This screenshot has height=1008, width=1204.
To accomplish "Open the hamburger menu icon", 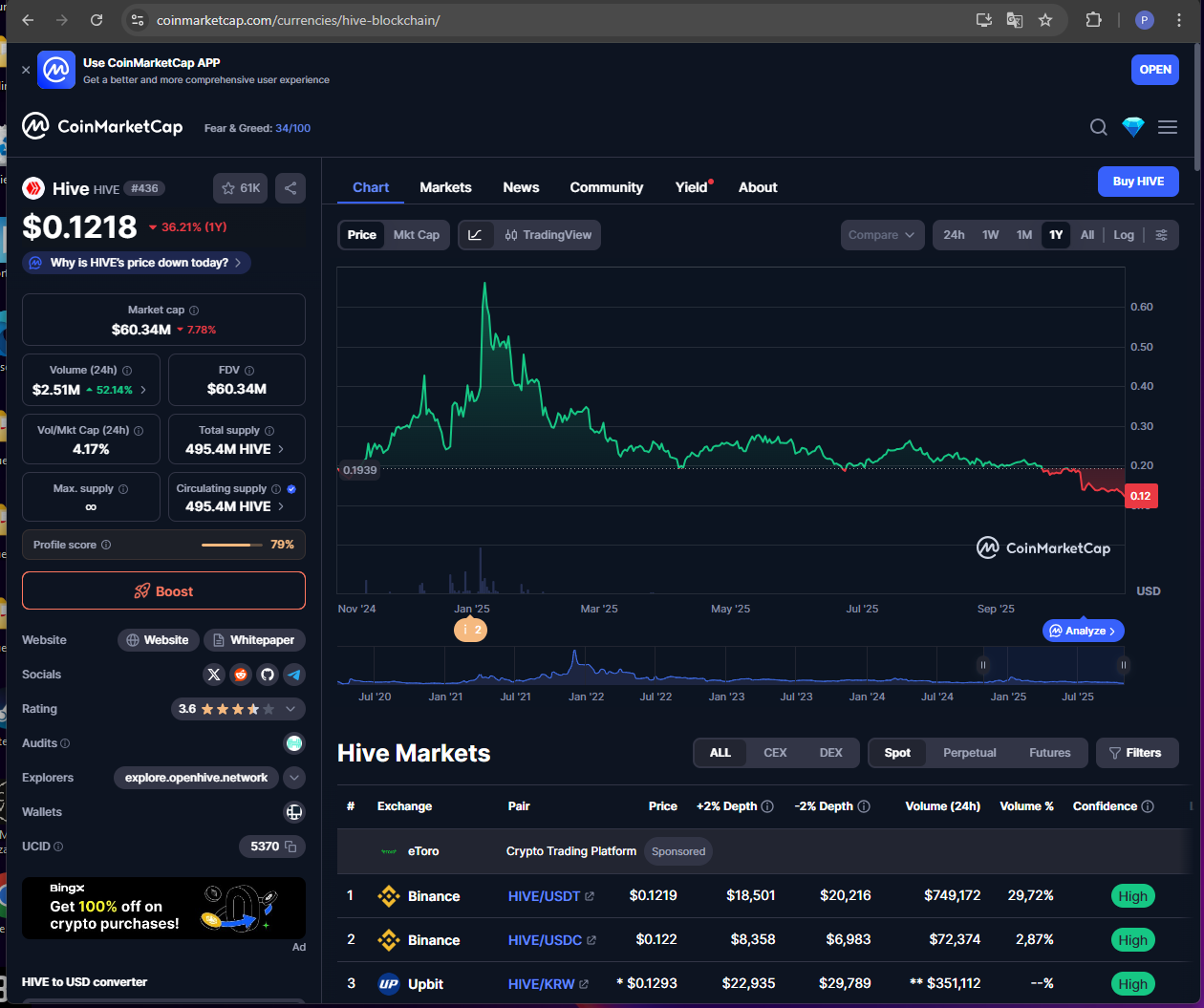I will pos(1168,127).
